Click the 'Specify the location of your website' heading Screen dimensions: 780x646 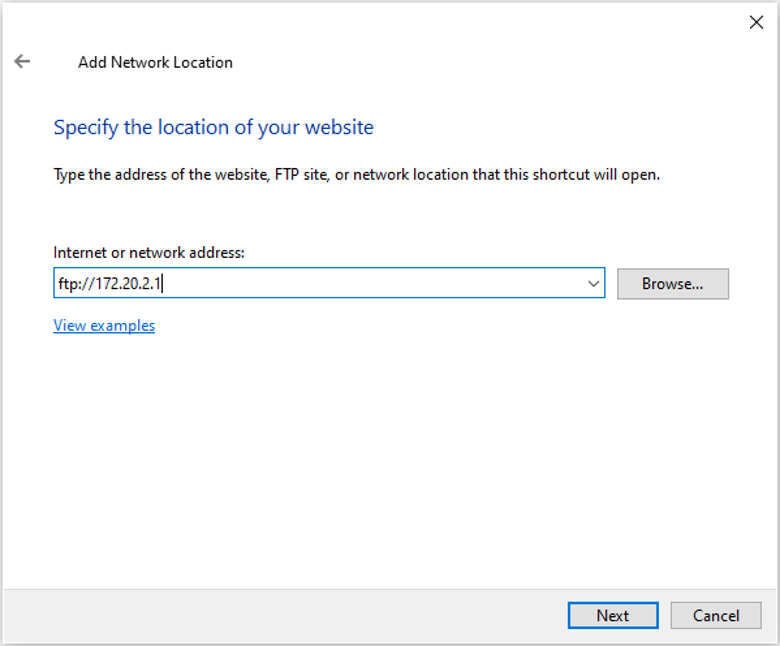[x=213, y=127]
